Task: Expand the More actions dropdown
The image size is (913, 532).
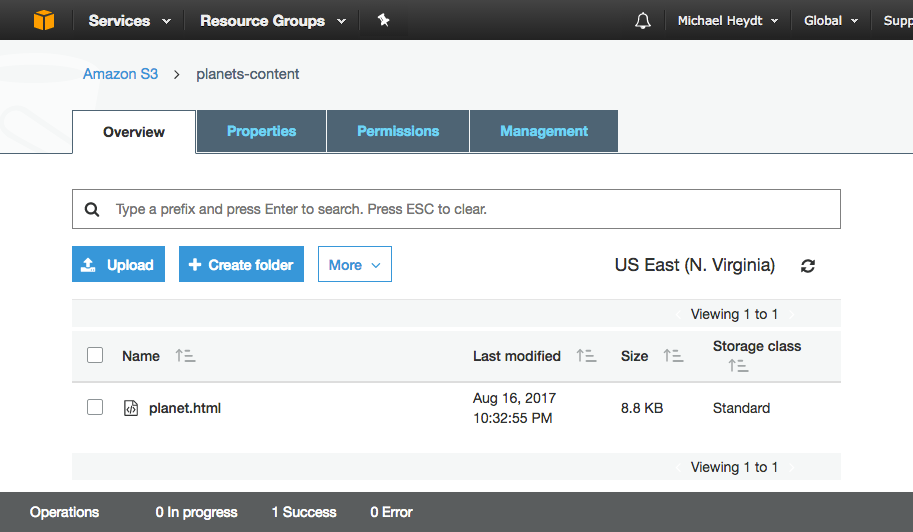Action: click(355, 264)
